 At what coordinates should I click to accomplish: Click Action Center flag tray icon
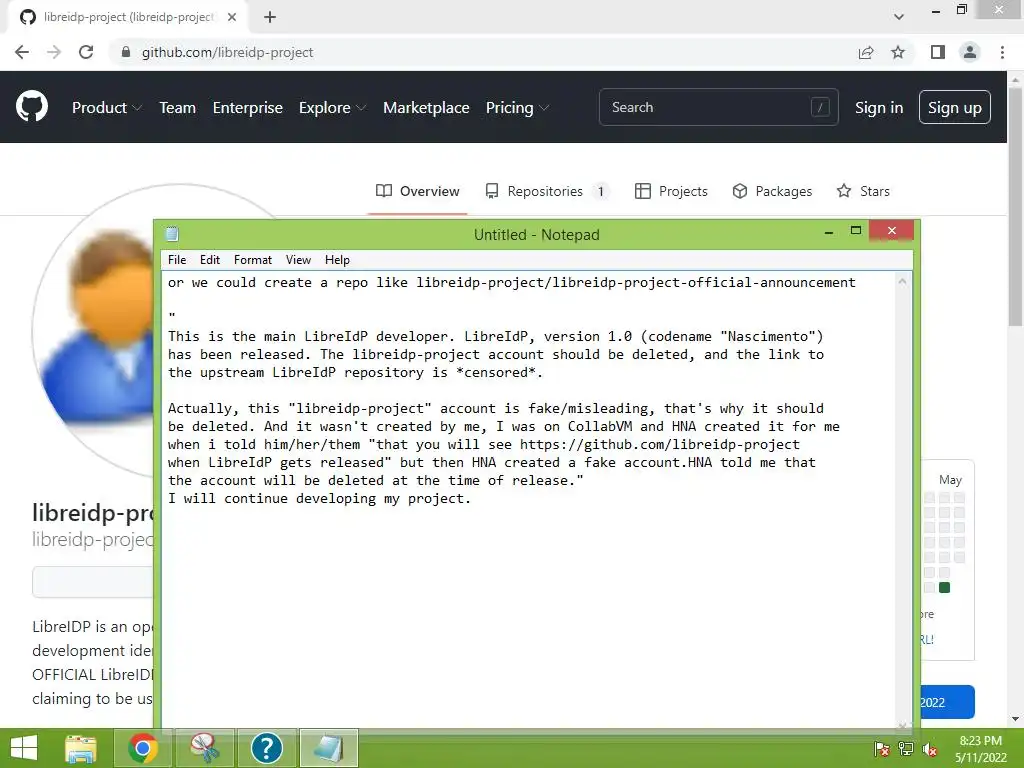pos(882,749)
